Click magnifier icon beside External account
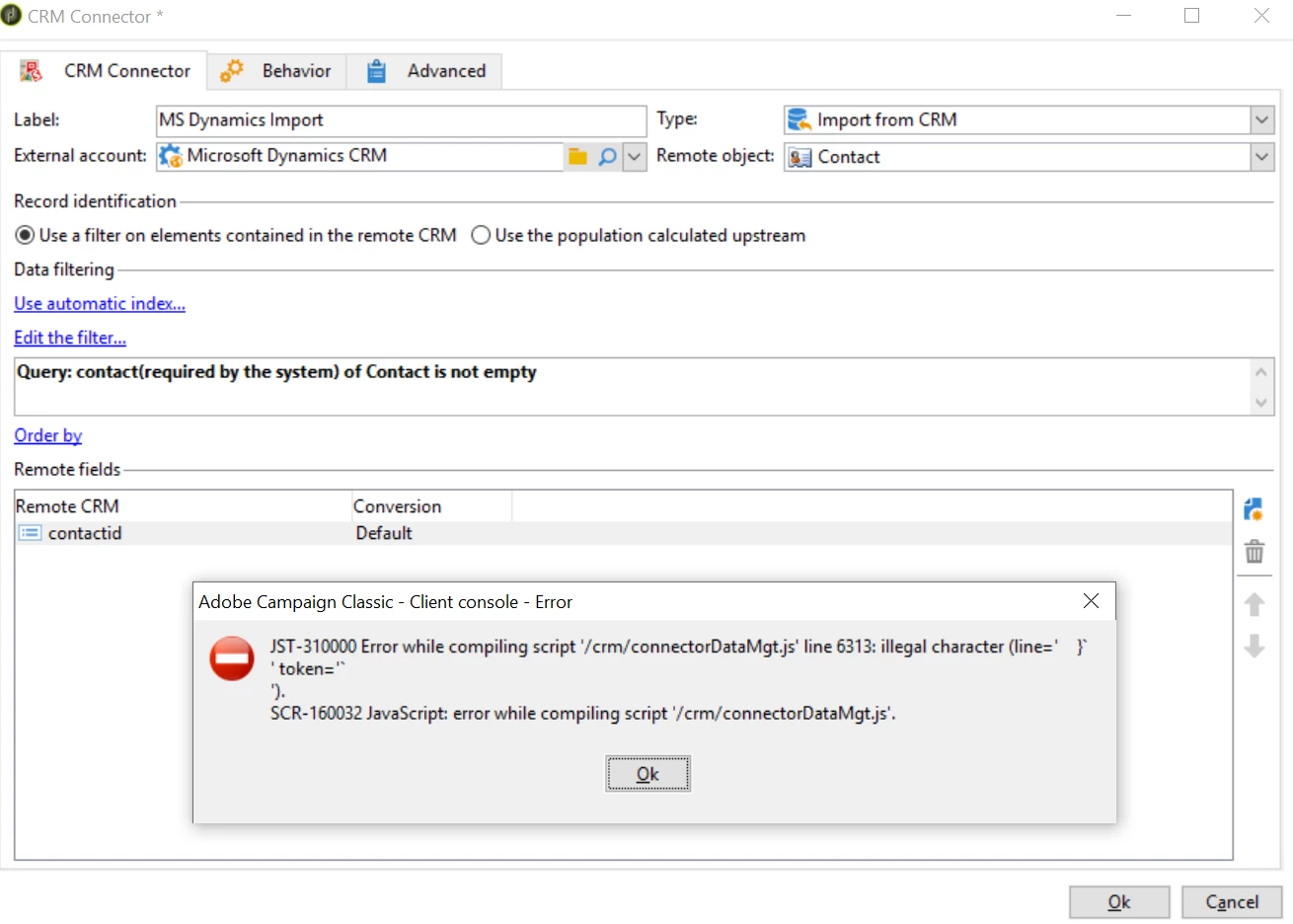The height and width of the screenshot is (924, 1293). [608, 157]
